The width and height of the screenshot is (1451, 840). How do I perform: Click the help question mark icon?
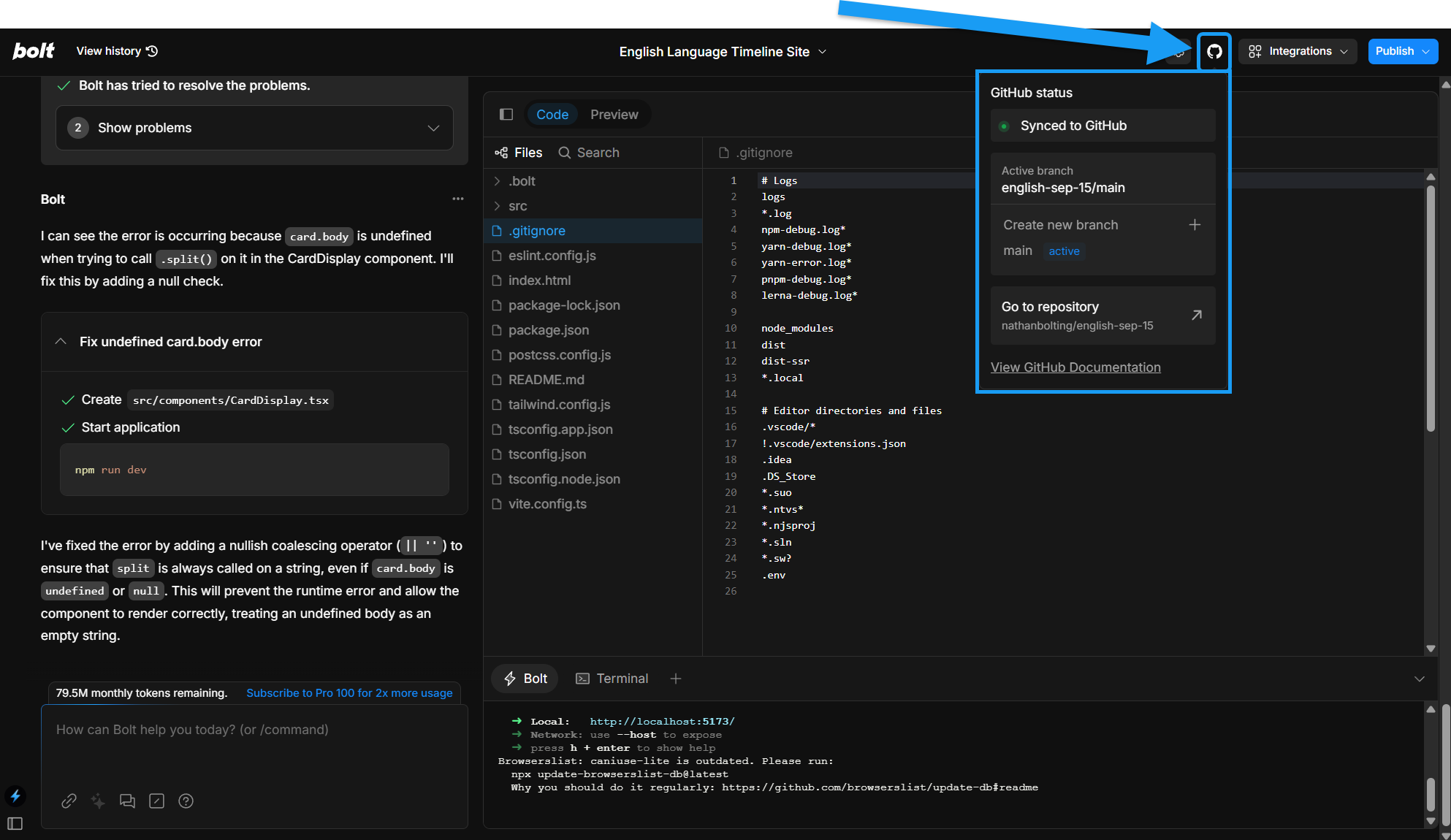[186, 801]
